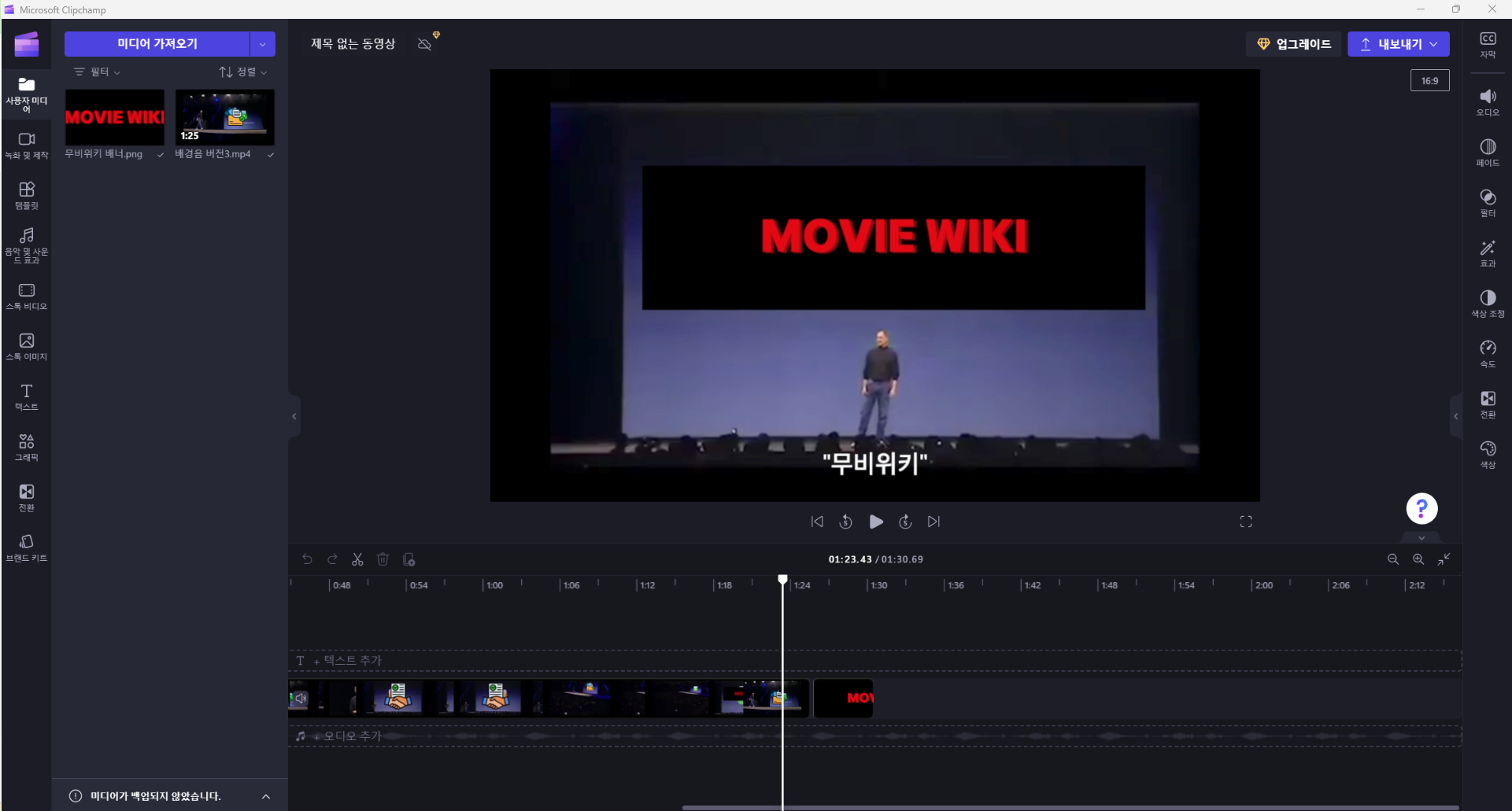Click the 내보내기 export button
The width and height of the screenshot is (1512, 811).
pos(1398,44)
